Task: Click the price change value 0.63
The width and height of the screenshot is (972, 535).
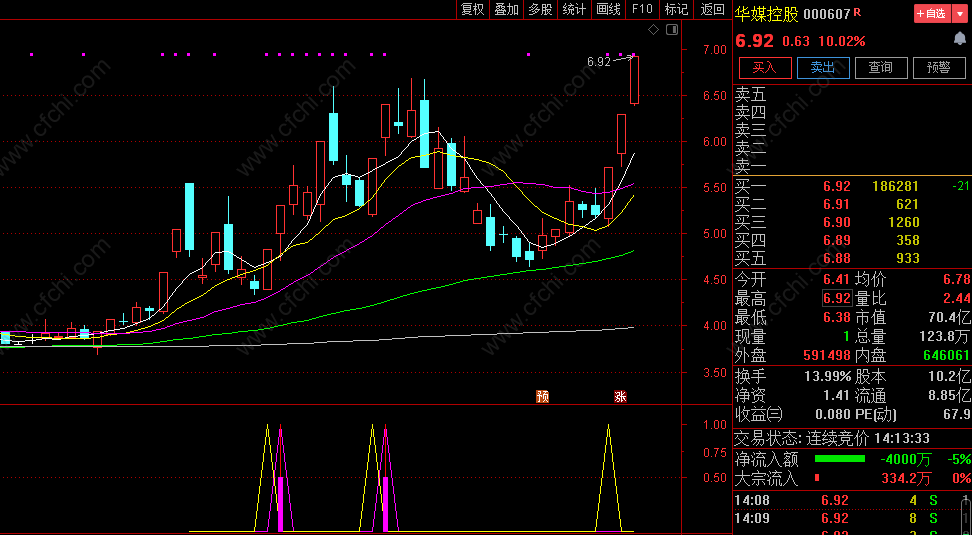Action: [796, 42]
